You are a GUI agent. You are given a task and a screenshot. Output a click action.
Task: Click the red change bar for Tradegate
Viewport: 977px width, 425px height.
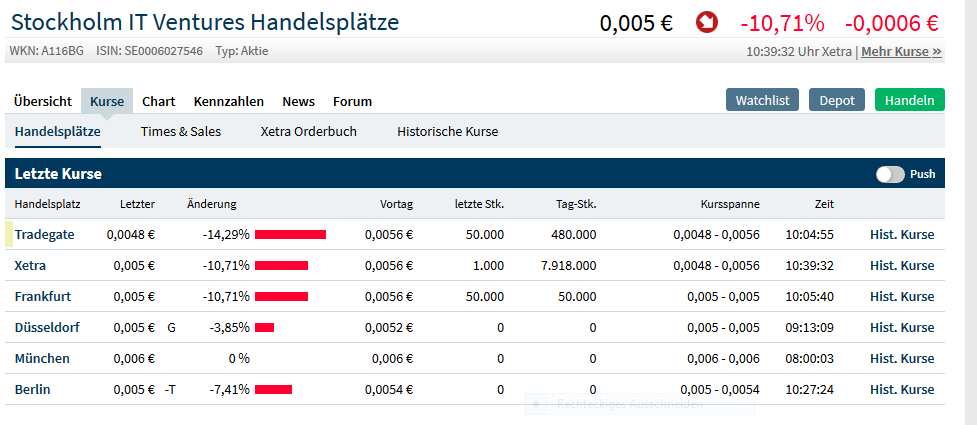pyautogui.click(x=290, y=235)
